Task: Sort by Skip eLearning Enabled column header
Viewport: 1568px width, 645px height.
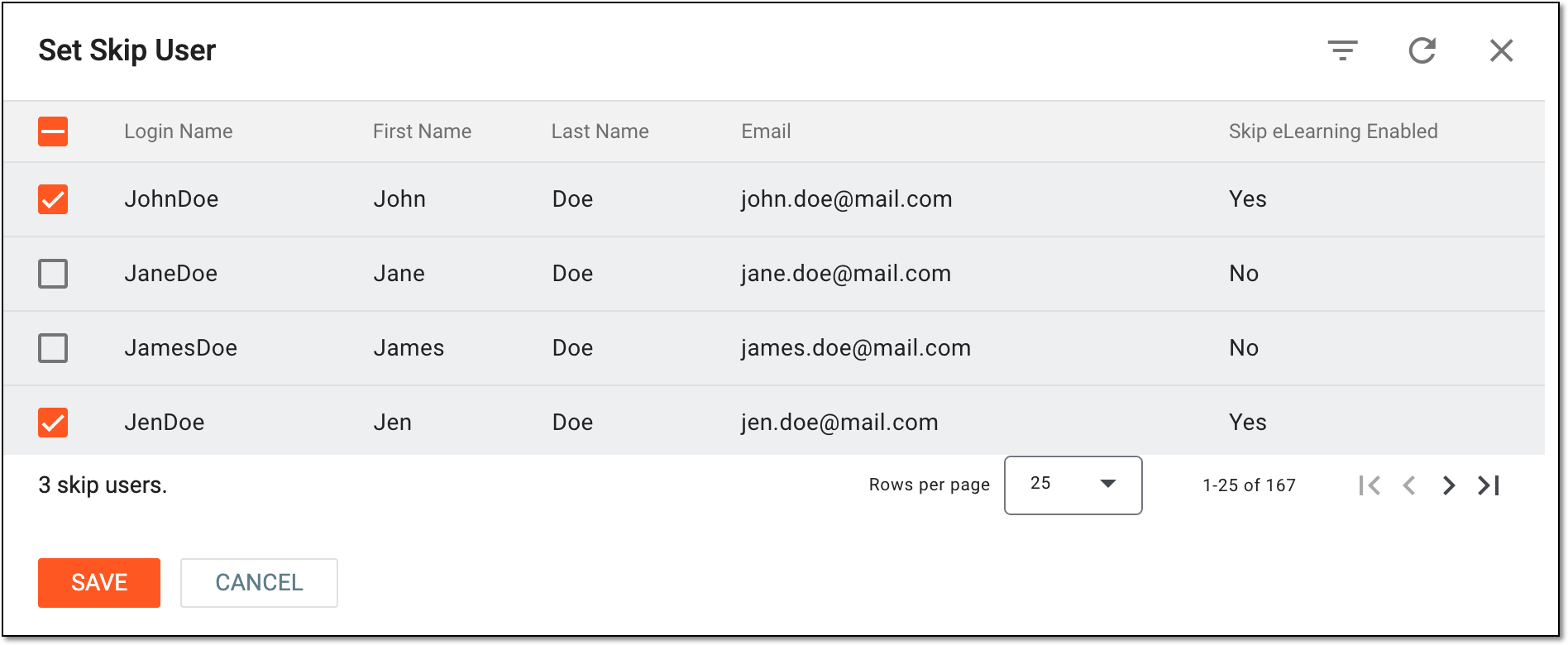Action: point(1333,131)
